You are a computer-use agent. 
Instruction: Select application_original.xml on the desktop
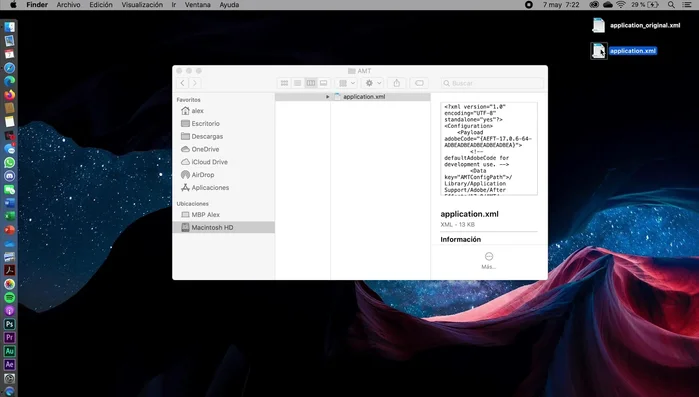[636, 25]
